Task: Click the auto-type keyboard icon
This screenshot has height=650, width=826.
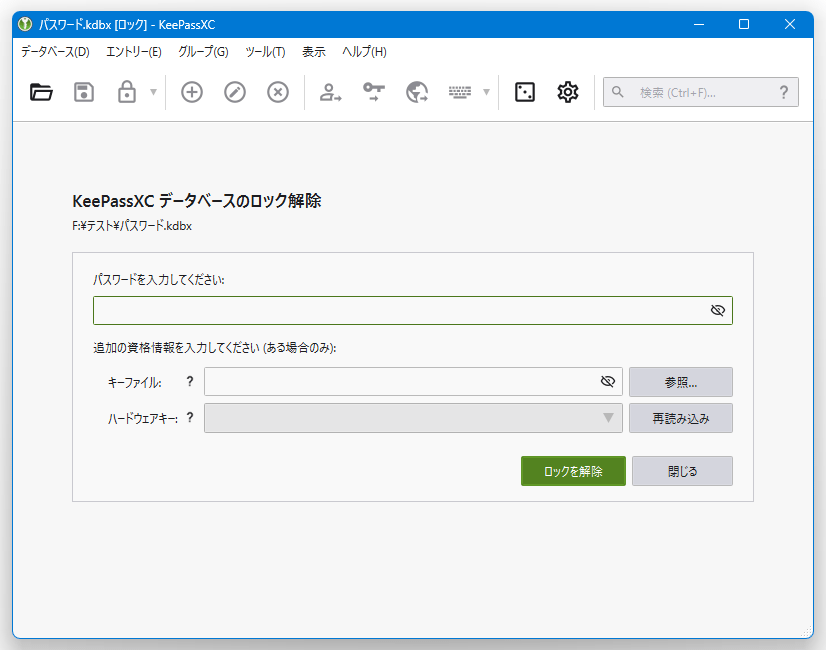Action: (460, 92)
